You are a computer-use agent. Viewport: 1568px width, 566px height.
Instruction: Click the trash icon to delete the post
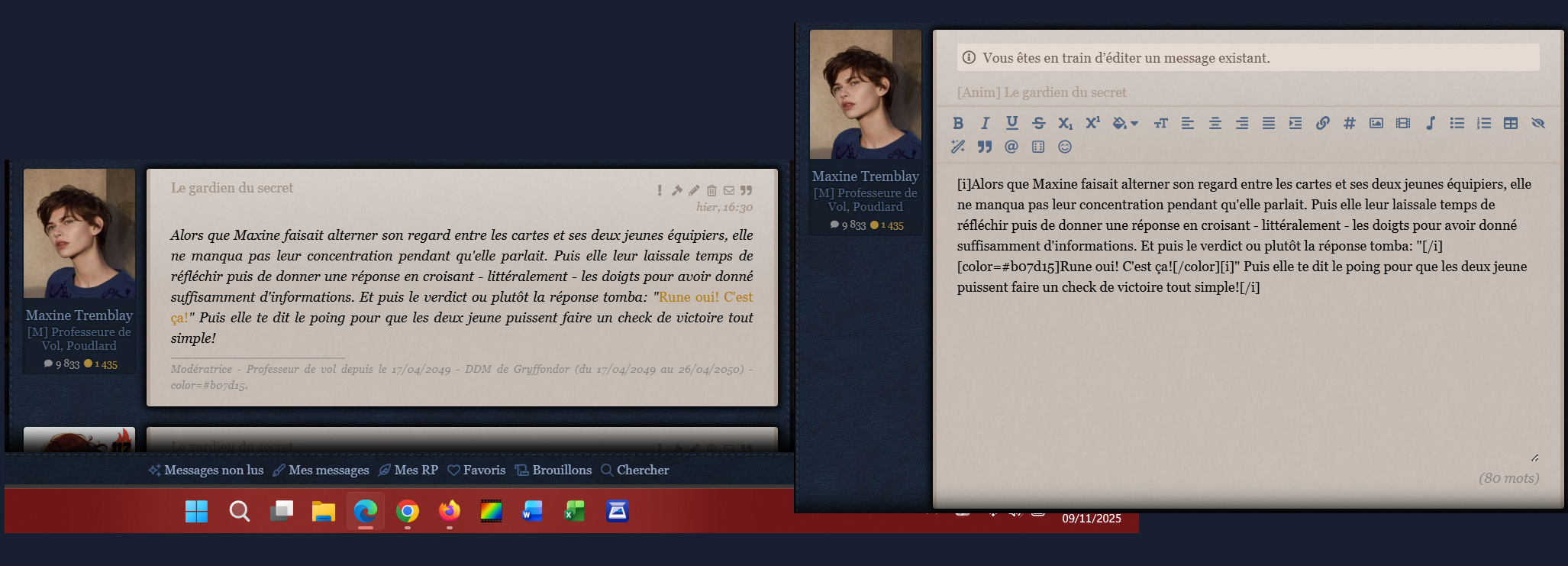coord(711,190)
